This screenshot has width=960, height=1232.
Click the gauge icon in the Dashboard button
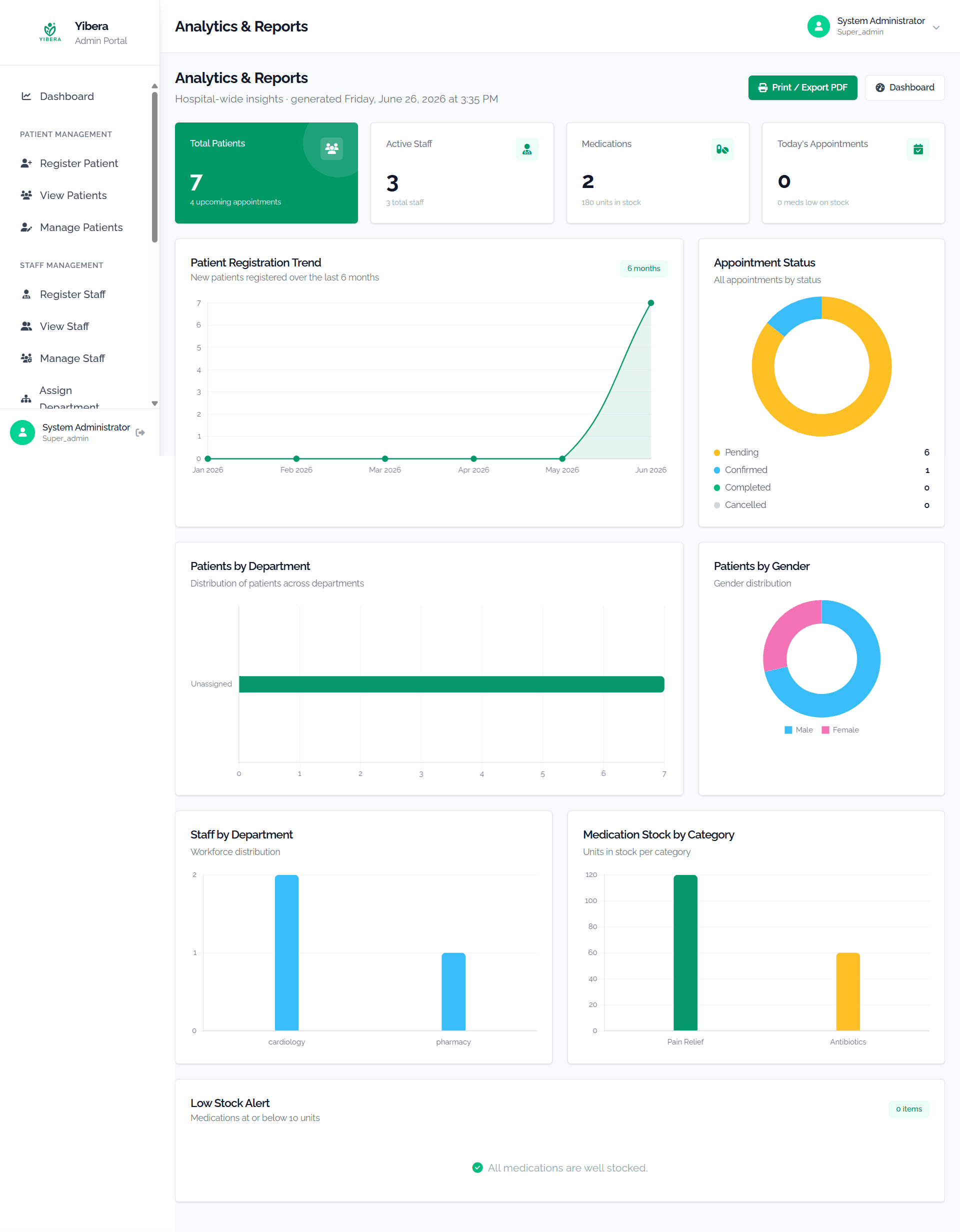pyautogui.click(x=880, y=88)
